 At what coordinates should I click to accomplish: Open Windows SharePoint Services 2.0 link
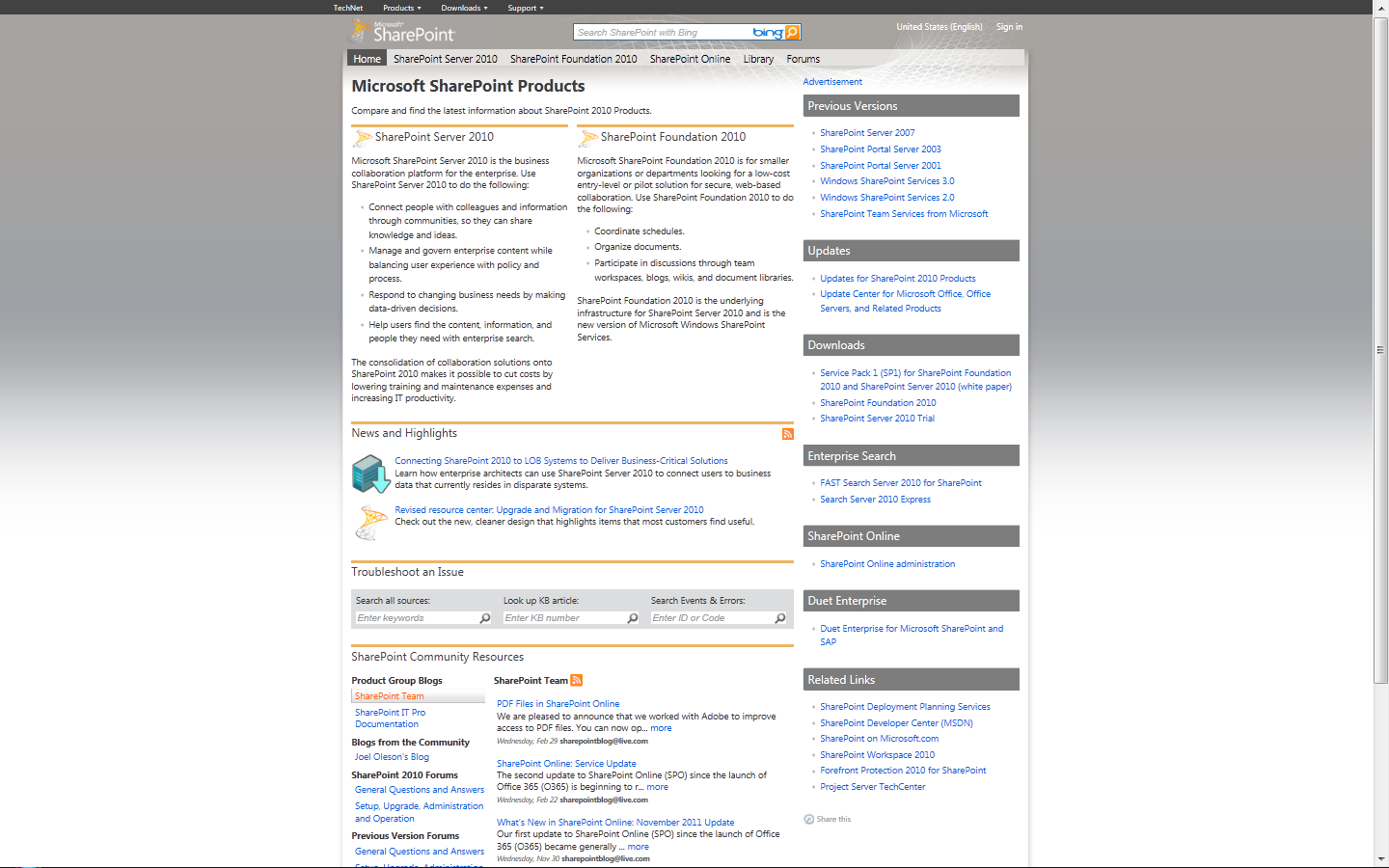887,198
